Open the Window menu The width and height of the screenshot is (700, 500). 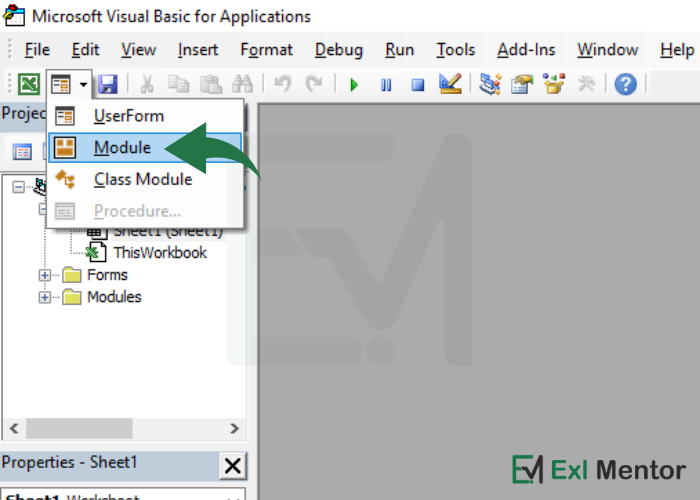608,50
